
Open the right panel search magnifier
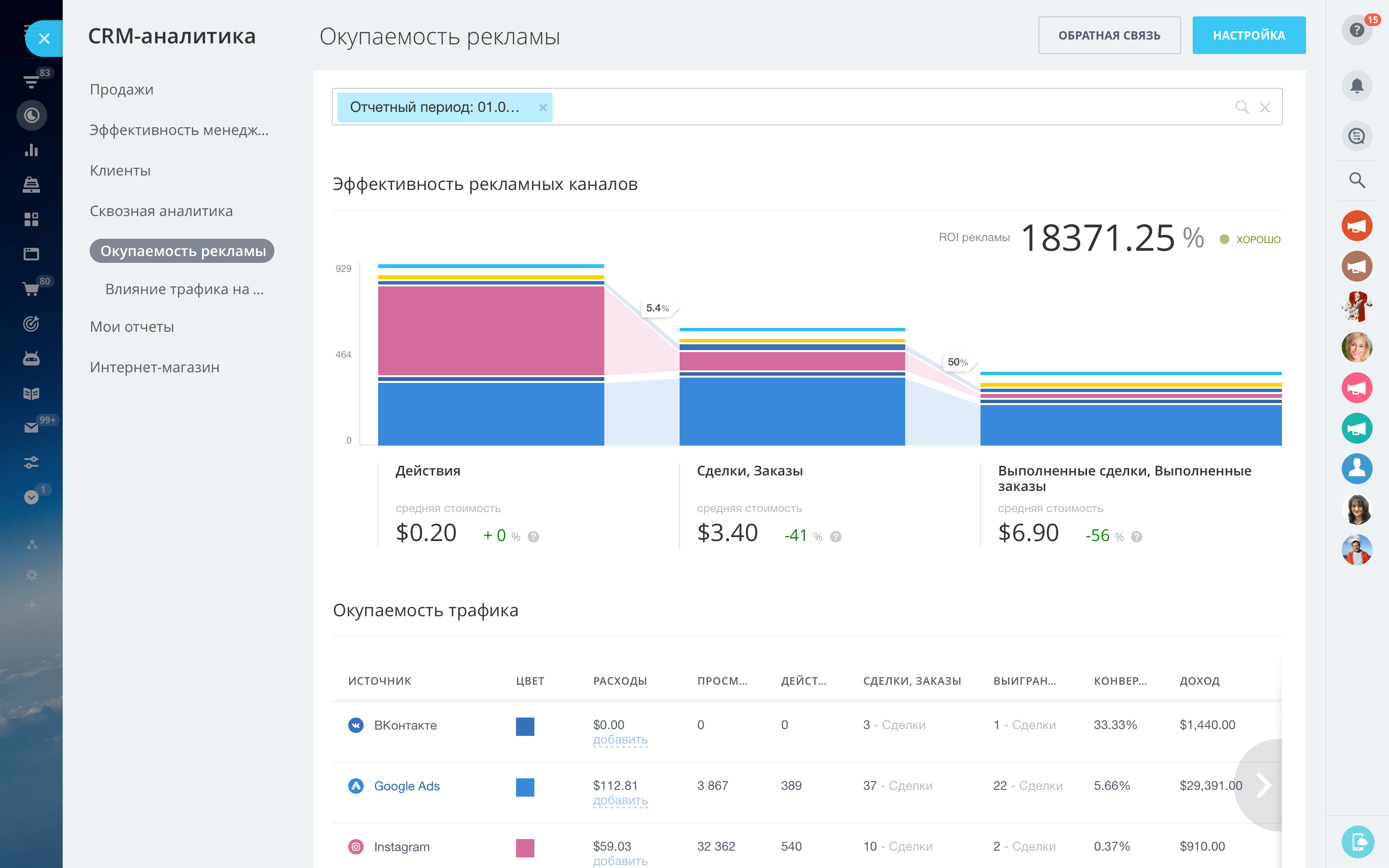click(x=1356, y=180)
